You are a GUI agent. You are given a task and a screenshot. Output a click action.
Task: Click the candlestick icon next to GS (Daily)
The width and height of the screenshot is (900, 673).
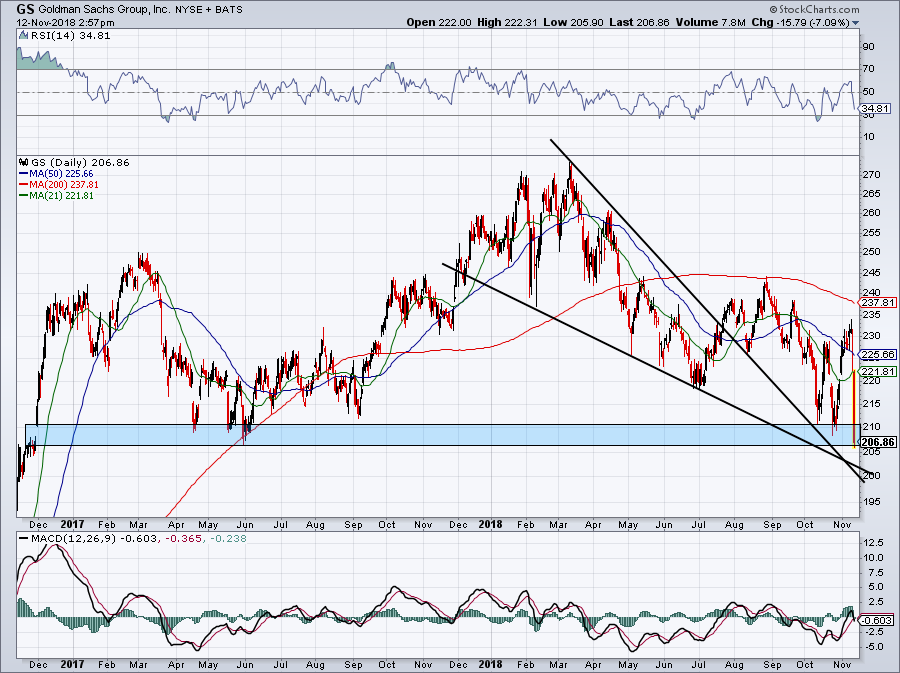click(24, 162)
